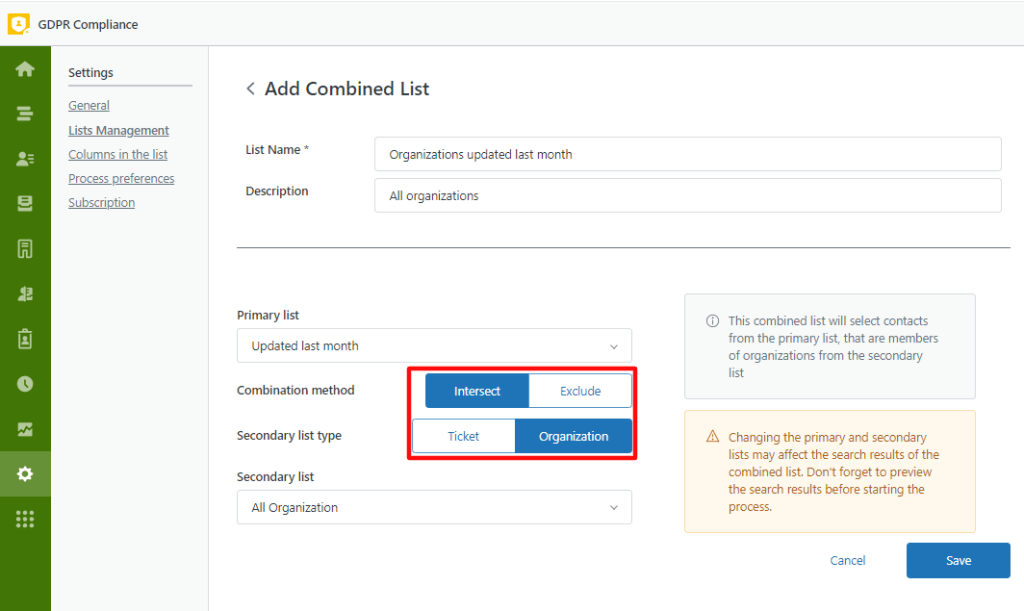The width and height of the screenshot is (1024, 611).
Task: Go to Lists Management settings
Action: coord(118,129)
